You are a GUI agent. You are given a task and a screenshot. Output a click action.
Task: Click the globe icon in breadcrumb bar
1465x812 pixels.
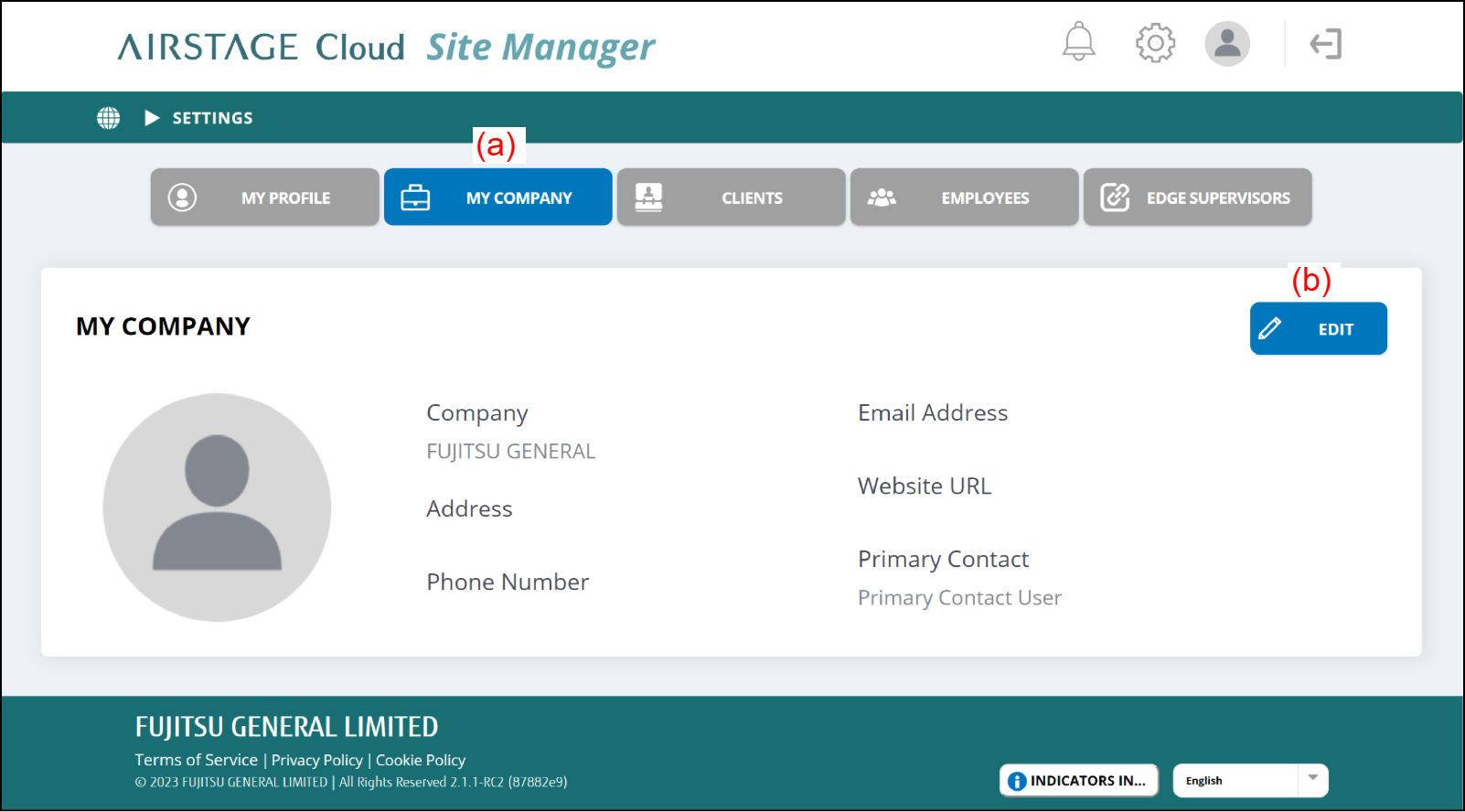point(109,118)
